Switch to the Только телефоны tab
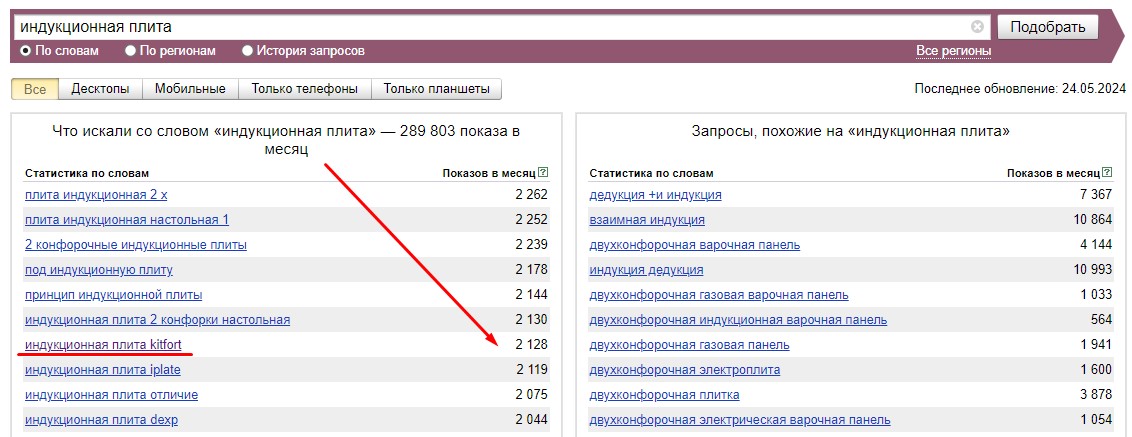Image resolution: width=1132 pixels, height=437 pixels. point(305,90)
